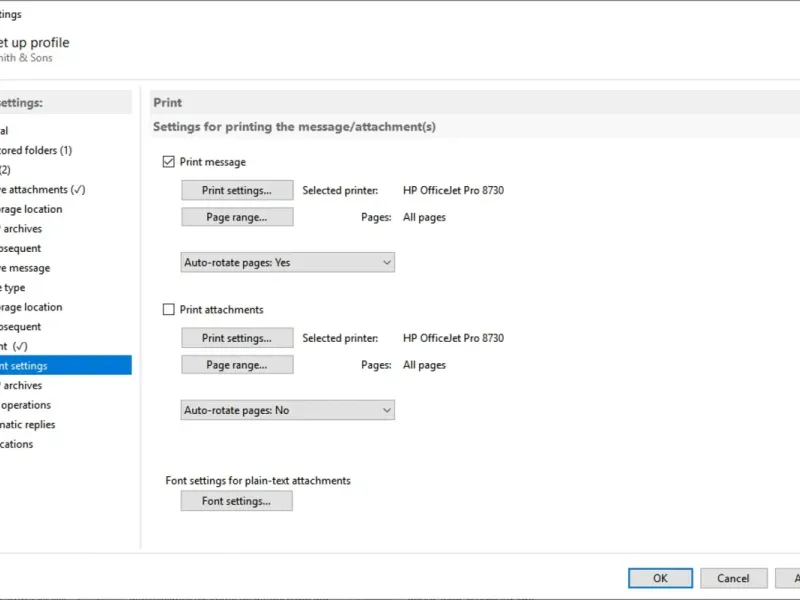Image resolution: width=800 pixels, height=600 pixels.
Task: Open the Notifications sidebar entry
Action: click(17, 444)
